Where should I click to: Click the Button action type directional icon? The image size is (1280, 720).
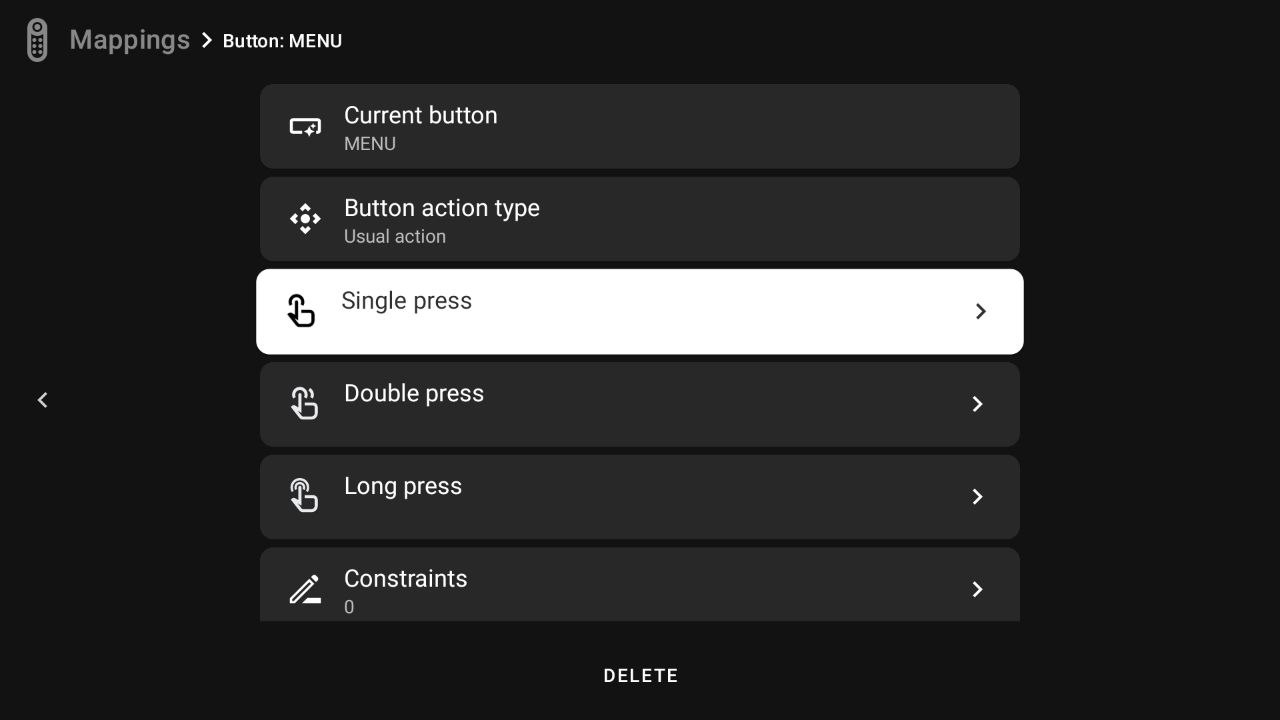304,218
